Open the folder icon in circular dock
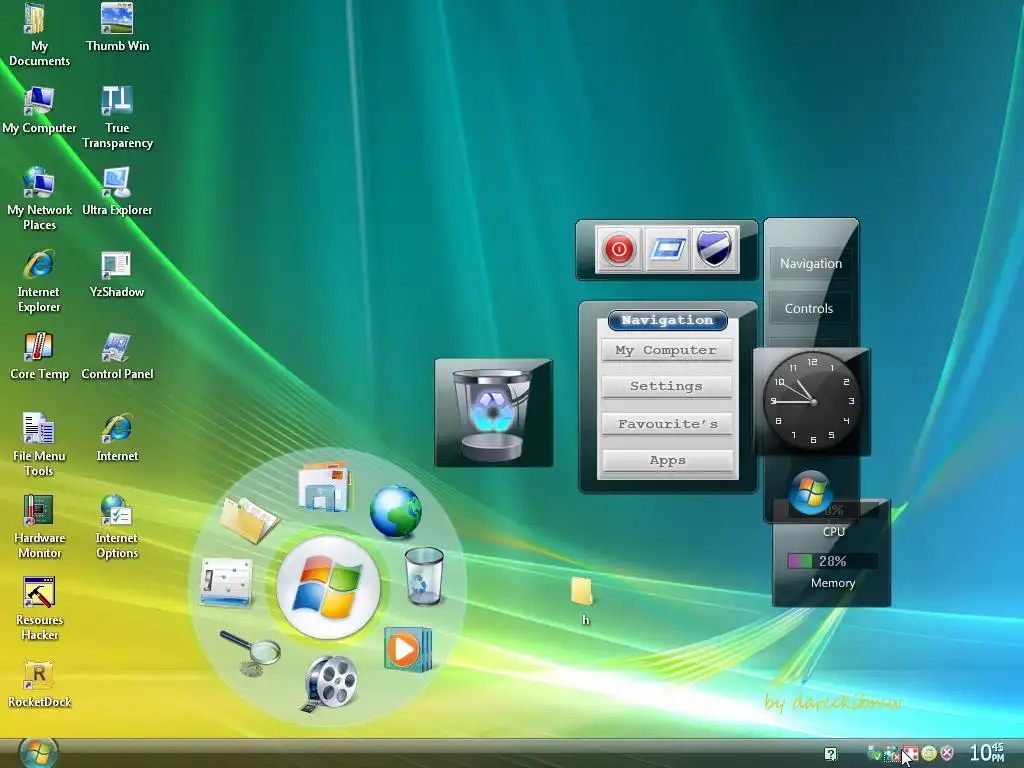Viewport: 1024px width, 768px height. click(x=249, y=519)
